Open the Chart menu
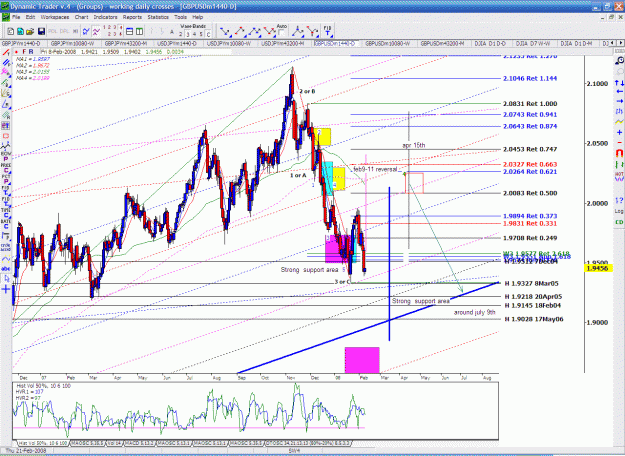Image resolution: width=625 pixels, height=456 pixels. tap(81, 17)
